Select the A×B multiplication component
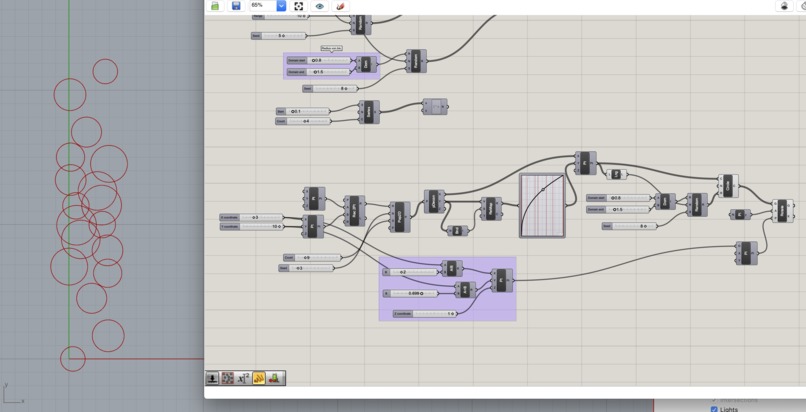Viewport: 806px width, 412px height. click(x=452, y=268)
